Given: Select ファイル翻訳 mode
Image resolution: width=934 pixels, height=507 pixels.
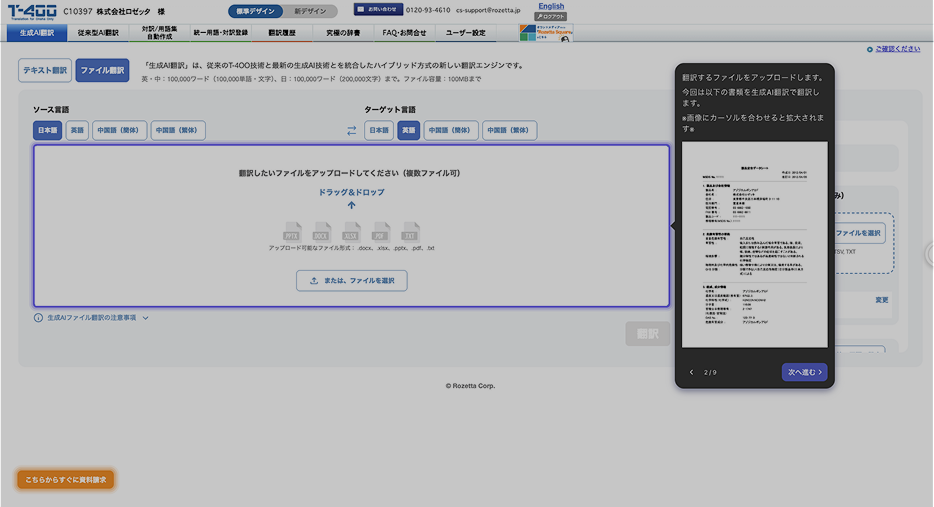Looking at the screenshot, I should (102, 70).
